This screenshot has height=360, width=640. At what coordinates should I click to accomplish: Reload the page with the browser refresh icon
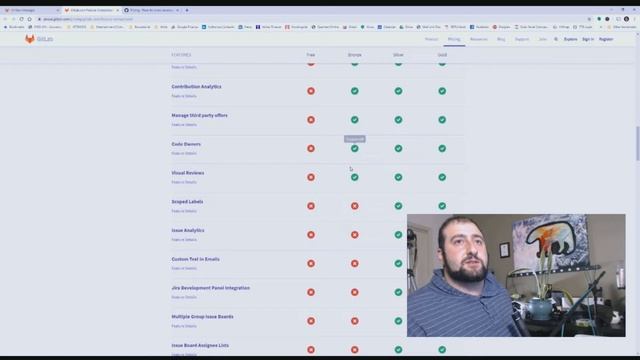(21, 19)
